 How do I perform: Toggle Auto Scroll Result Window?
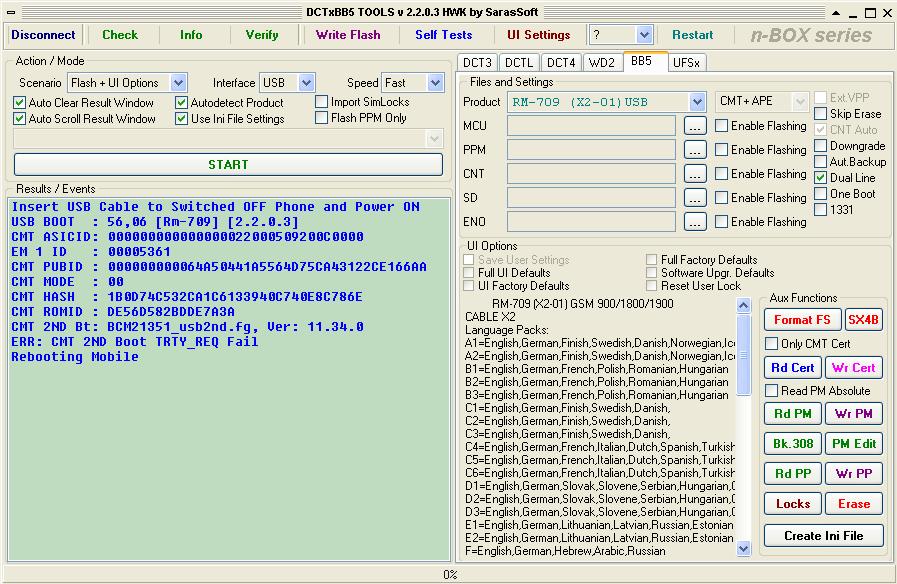(19, 119)
